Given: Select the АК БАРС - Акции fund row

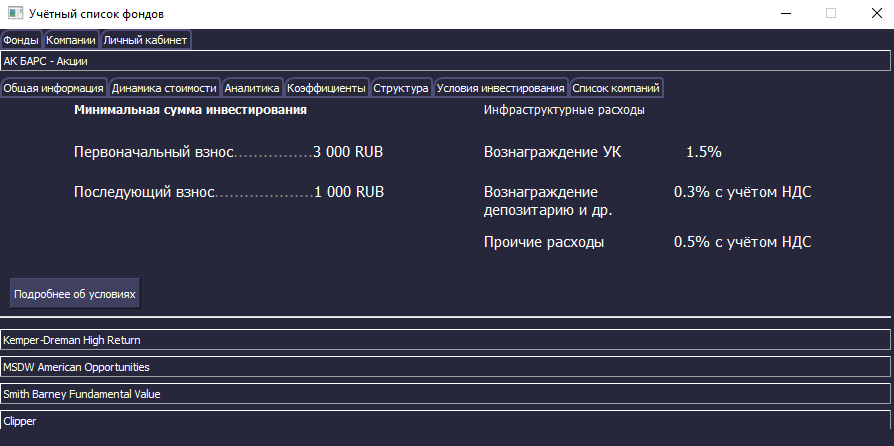Looking at the screenshot, I should click(x=445, y=61).
